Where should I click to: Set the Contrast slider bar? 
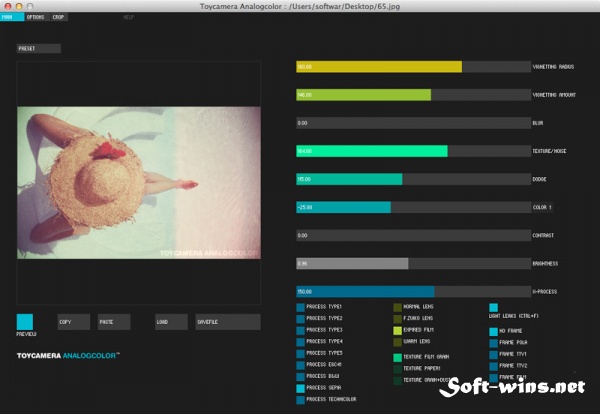coord(414,235)
